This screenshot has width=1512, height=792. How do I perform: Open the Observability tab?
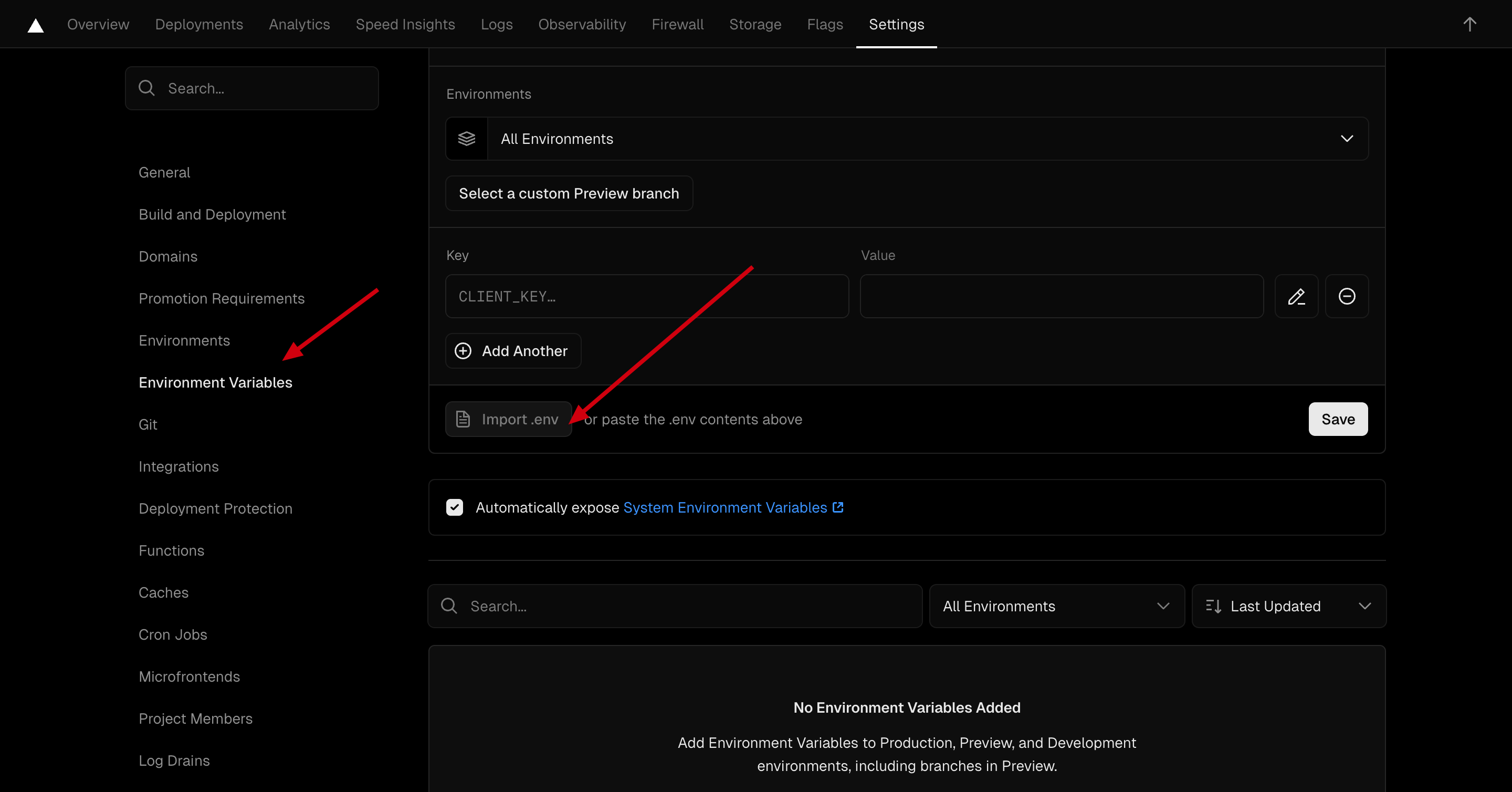tap(582, 25)
